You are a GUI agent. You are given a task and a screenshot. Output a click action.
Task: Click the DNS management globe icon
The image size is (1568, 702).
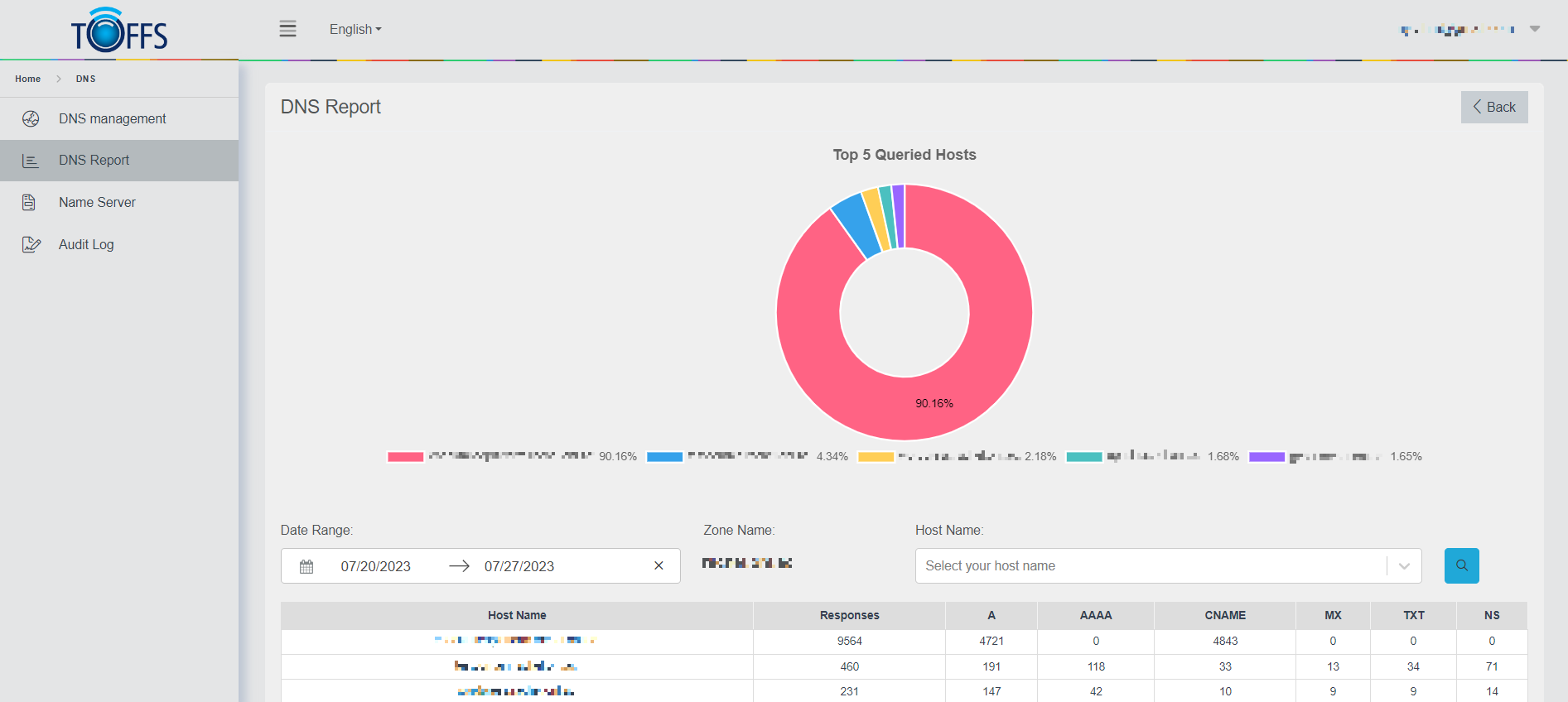click(31, 118)
